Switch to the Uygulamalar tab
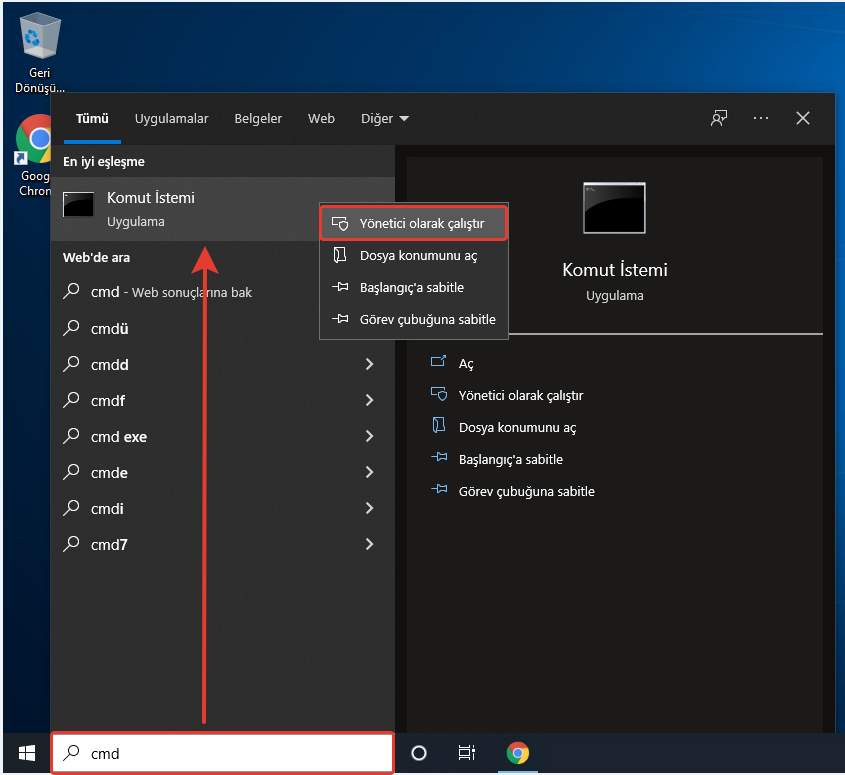This screenshot has height=775, width=845. click(172, 118)
